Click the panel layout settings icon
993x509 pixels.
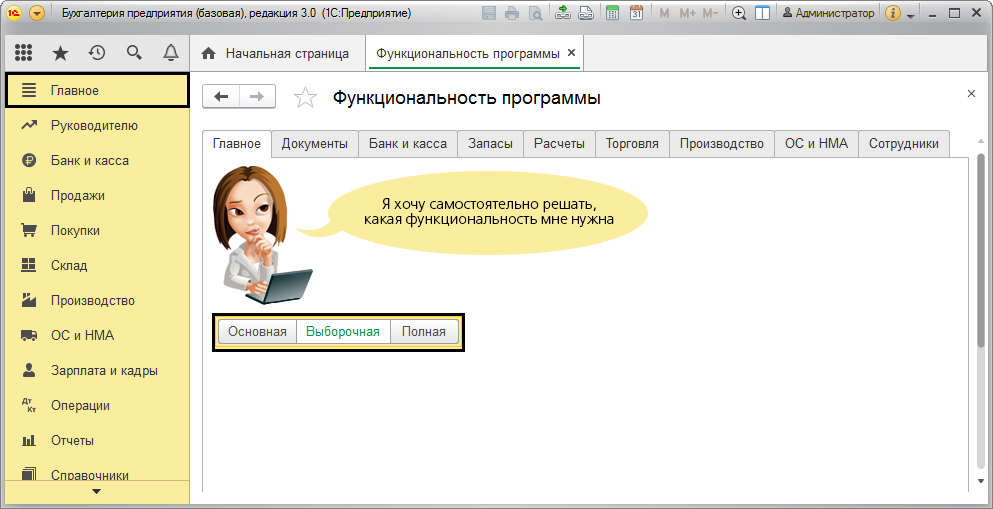762,13
